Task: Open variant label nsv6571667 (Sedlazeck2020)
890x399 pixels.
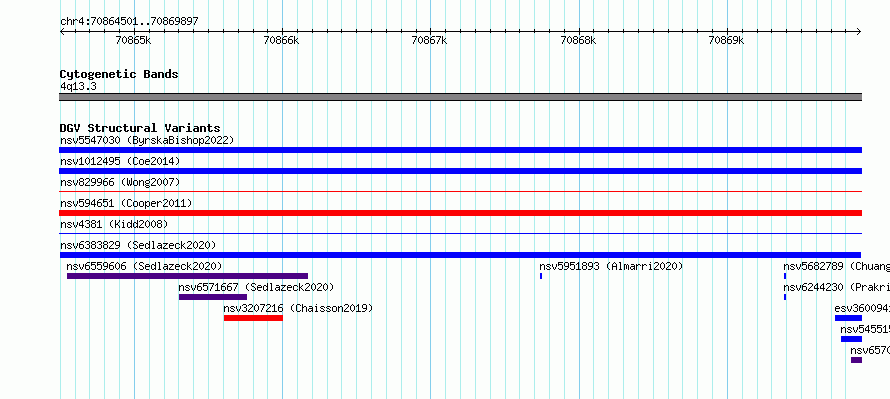Action: pos(256,287)
